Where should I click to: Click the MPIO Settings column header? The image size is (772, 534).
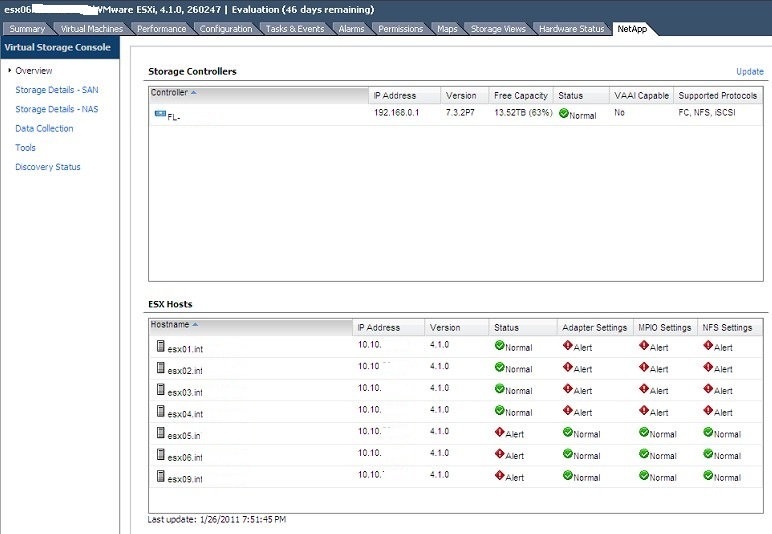point(665,327)
